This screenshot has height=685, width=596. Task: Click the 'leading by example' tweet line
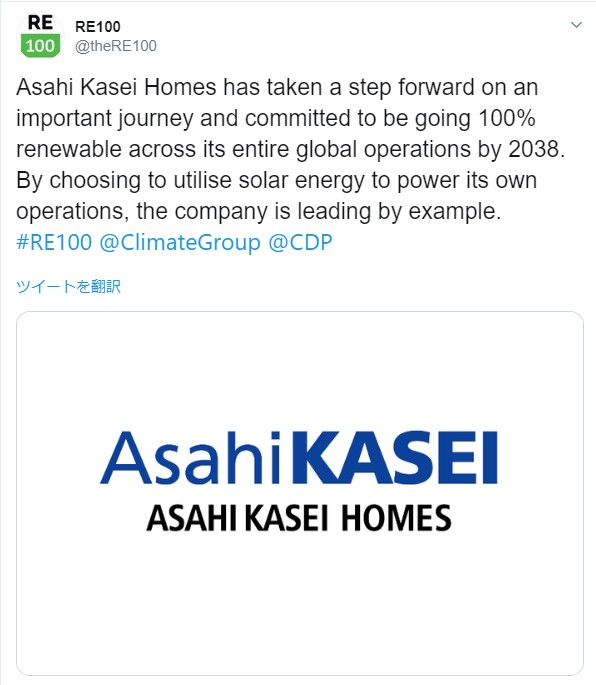coord(259,211)
